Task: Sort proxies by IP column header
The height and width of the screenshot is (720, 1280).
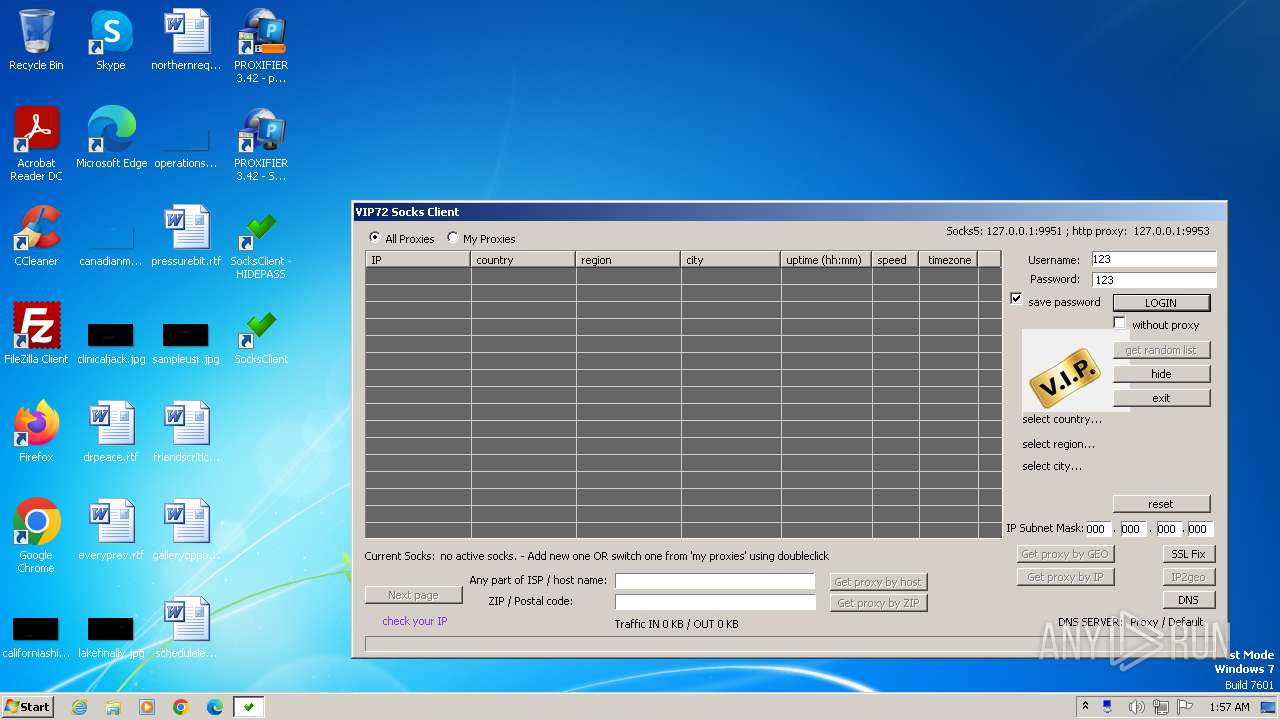Action: 418,259
